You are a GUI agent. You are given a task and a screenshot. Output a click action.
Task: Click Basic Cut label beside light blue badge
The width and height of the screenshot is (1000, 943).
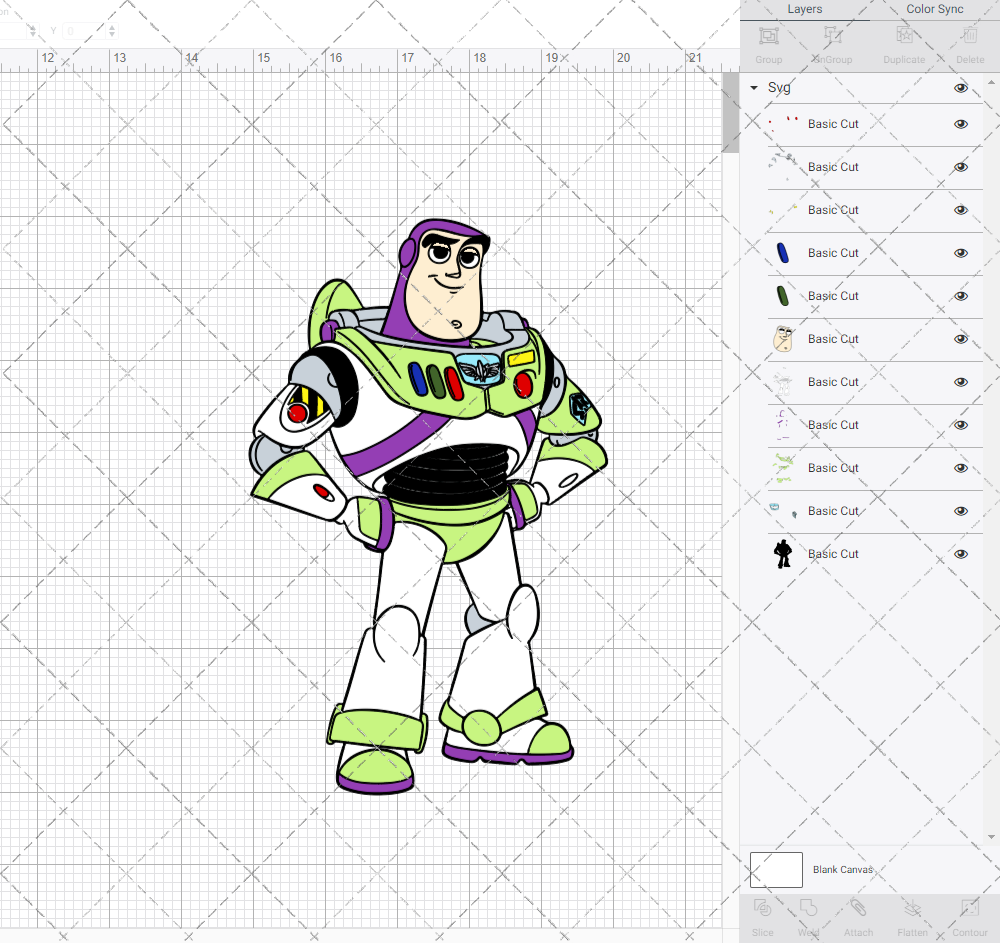[x=833, y=511]
